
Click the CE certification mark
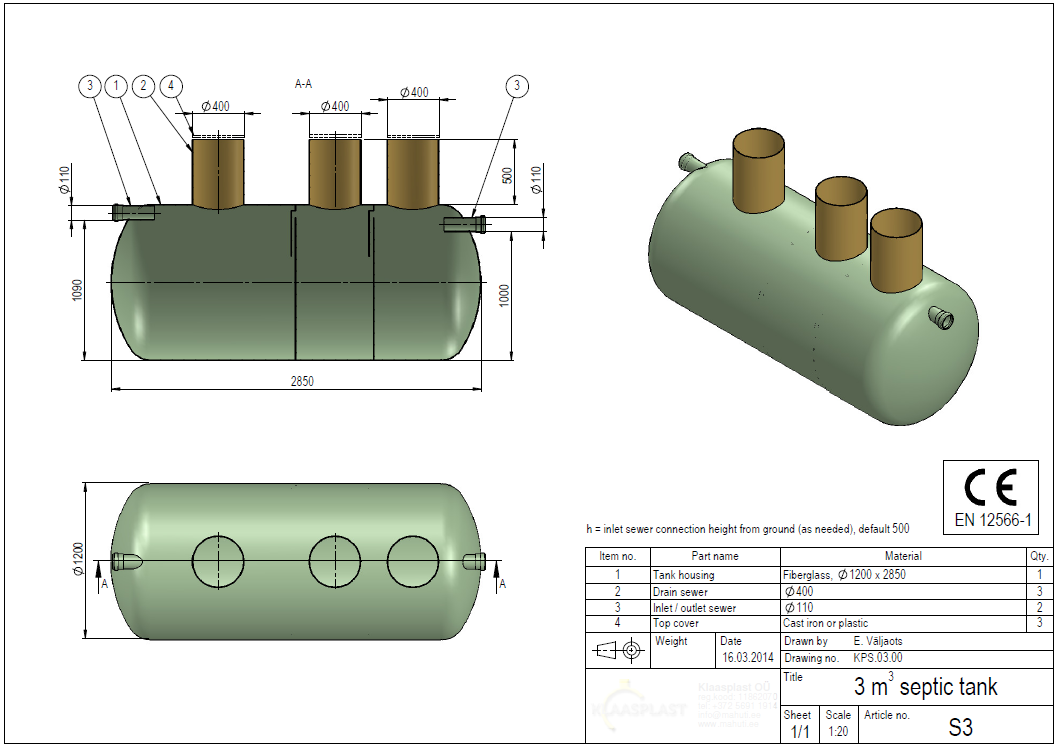click(x=990, y=487)
